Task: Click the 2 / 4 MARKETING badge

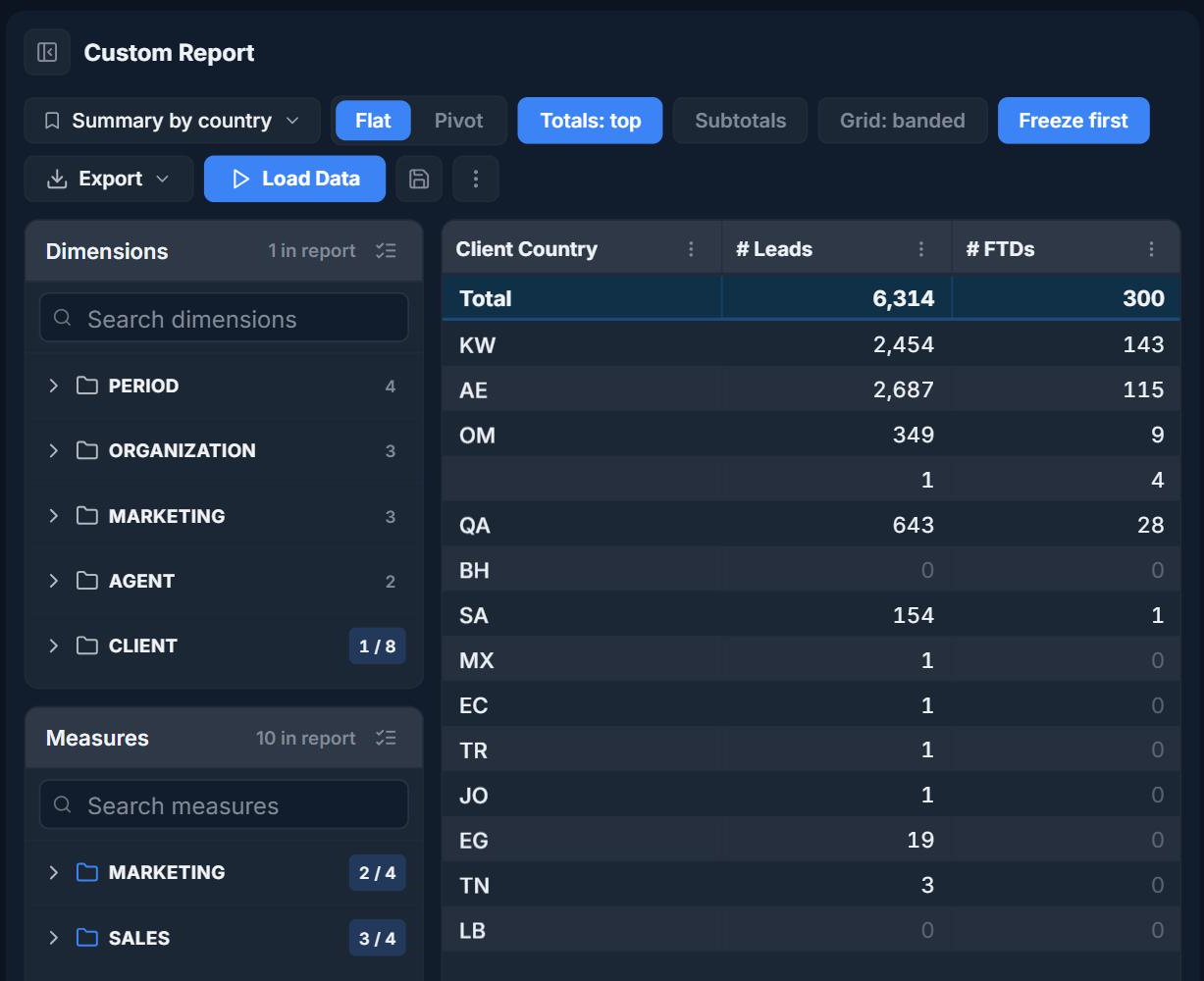Action: point(378,872)
